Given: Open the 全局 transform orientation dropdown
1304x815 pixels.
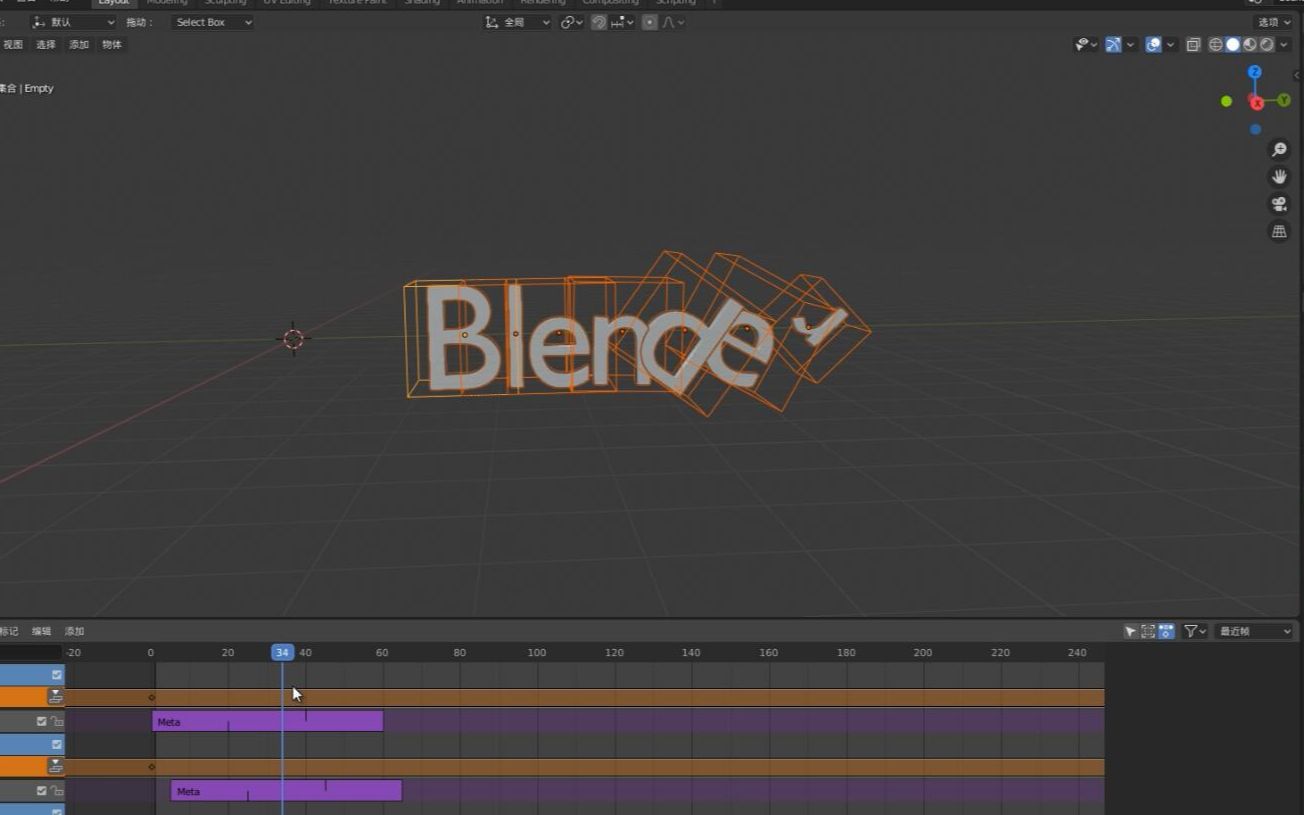Looking at the screenshot, I should (517, 22).
